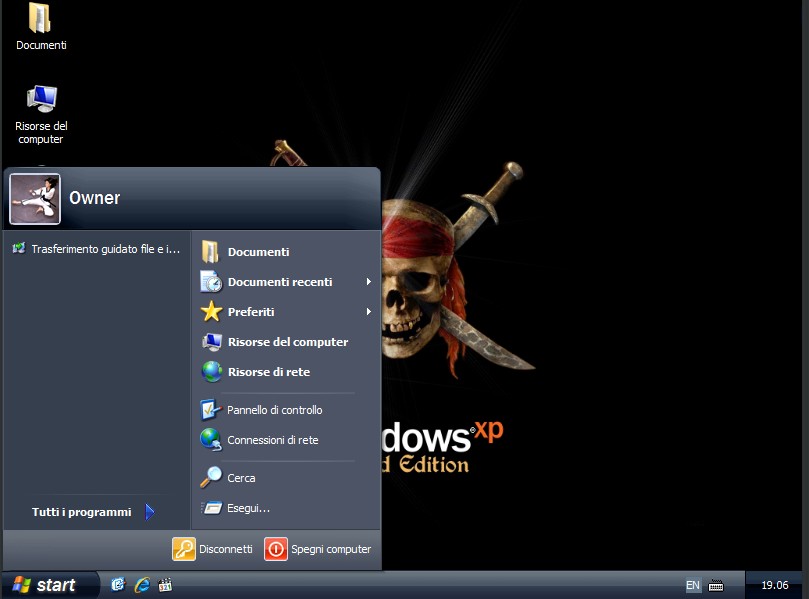Click the Cerca magnifying glass icon

pos(211,477)
